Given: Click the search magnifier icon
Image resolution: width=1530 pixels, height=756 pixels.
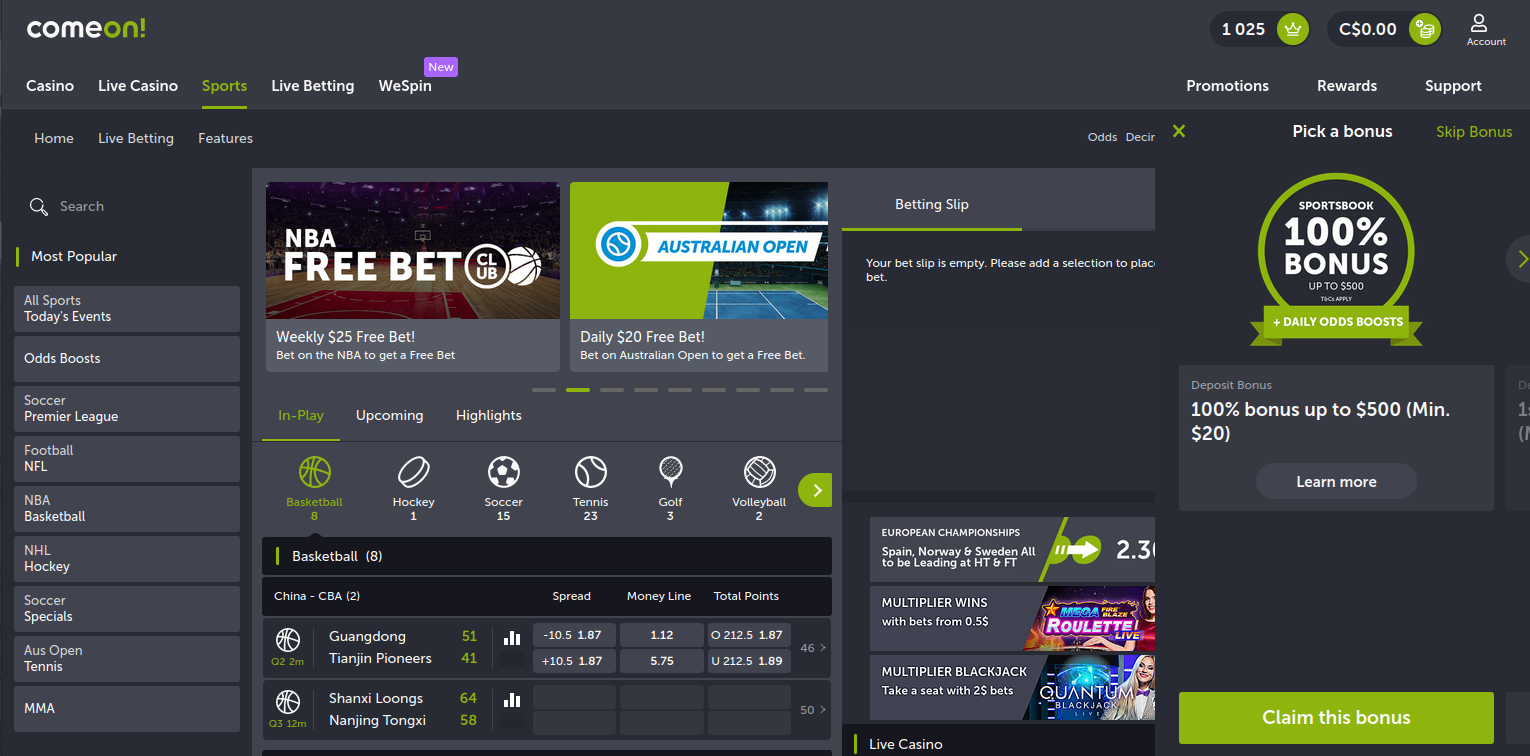Looking at the screenshot, I should pos(39,206).
